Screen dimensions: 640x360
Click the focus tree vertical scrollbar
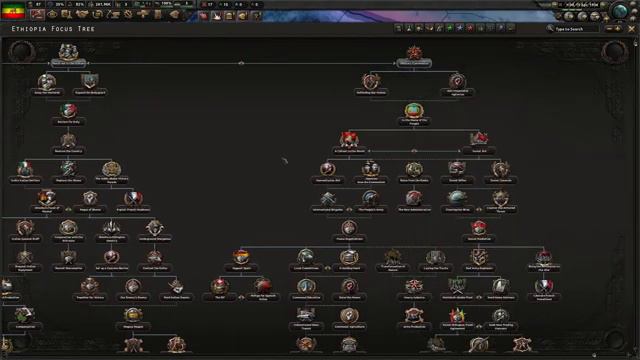tap(636, 196)
